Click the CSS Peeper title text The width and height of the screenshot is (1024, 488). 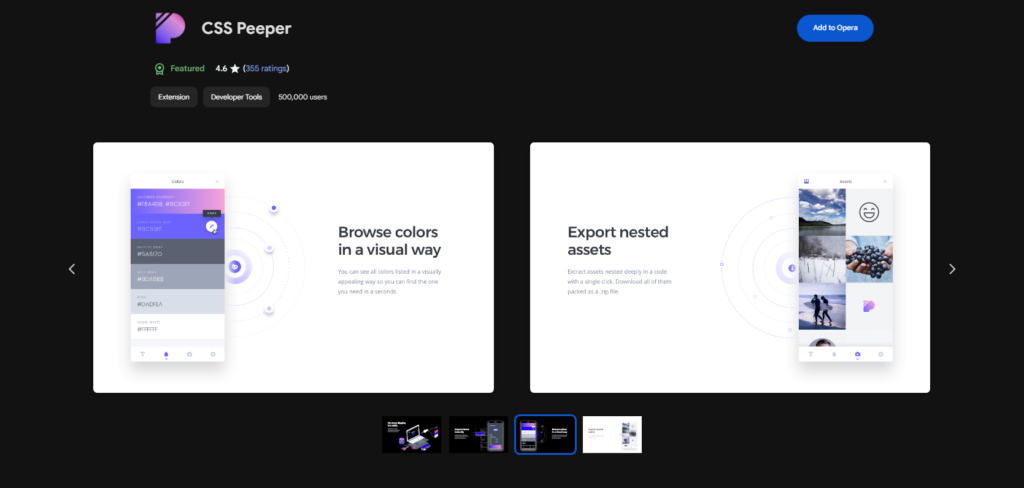click(x=246, y=29)
